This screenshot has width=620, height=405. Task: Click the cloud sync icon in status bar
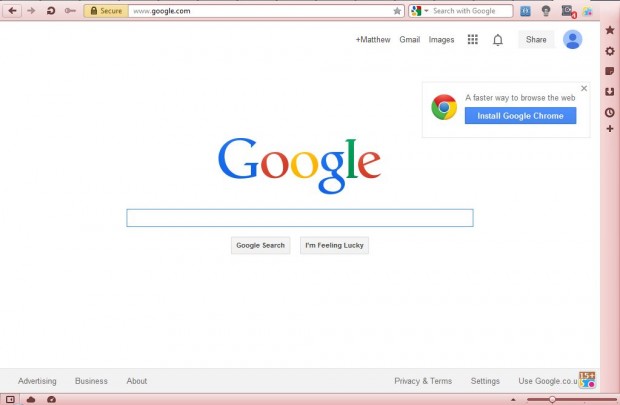(31, 399)
